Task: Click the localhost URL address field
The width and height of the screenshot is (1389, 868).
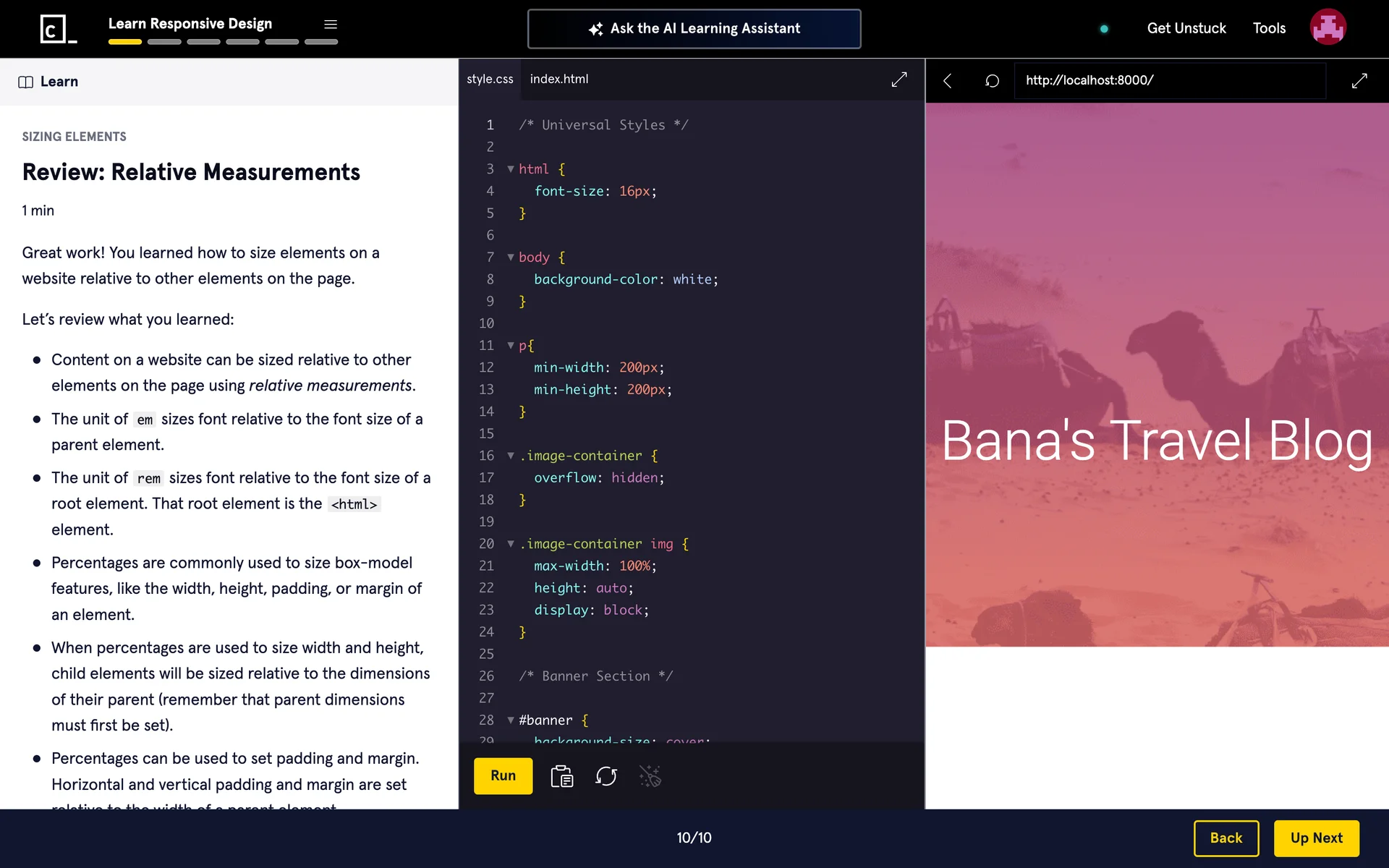Action: click(x=1168, y=80)
